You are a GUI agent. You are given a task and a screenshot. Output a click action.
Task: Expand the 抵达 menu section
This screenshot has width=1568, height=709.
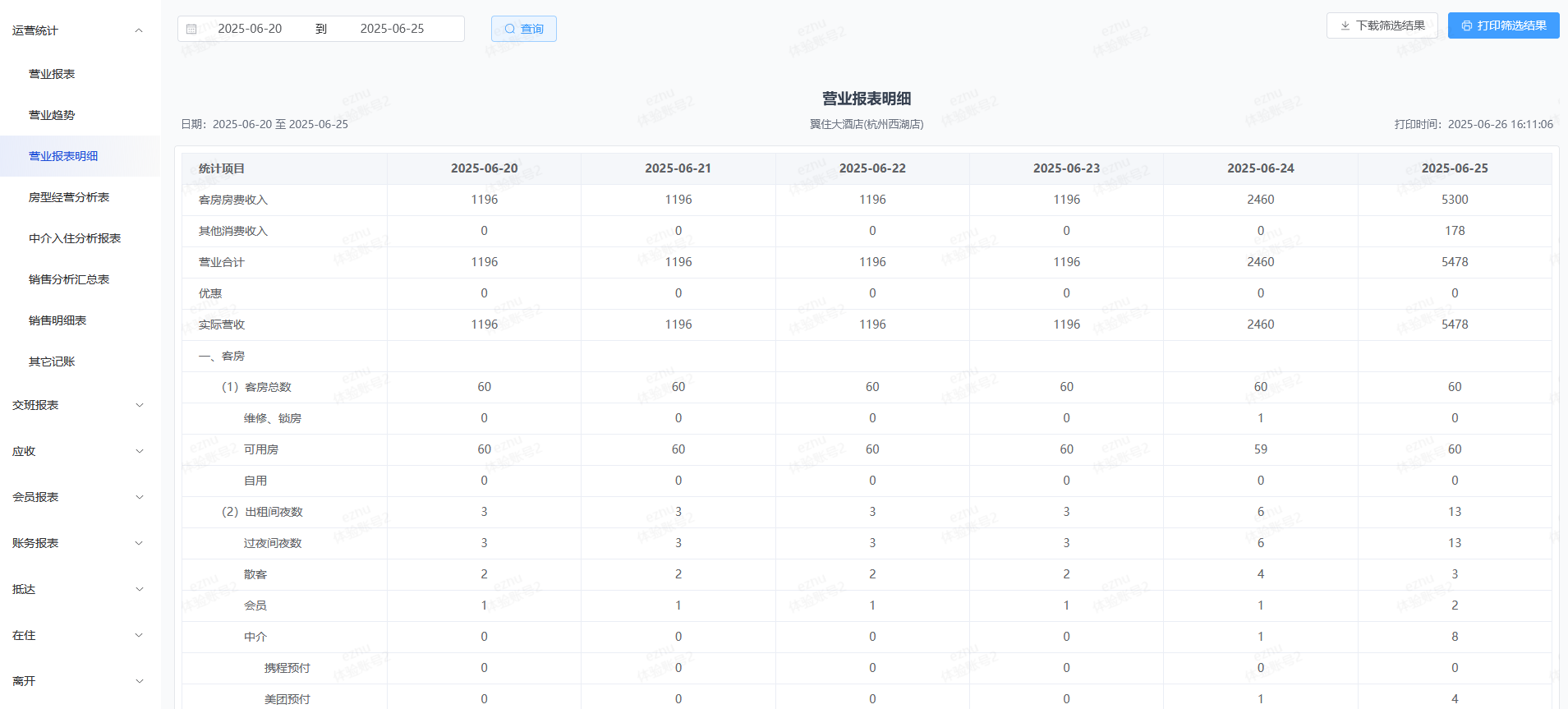click(x=80, y=589)
